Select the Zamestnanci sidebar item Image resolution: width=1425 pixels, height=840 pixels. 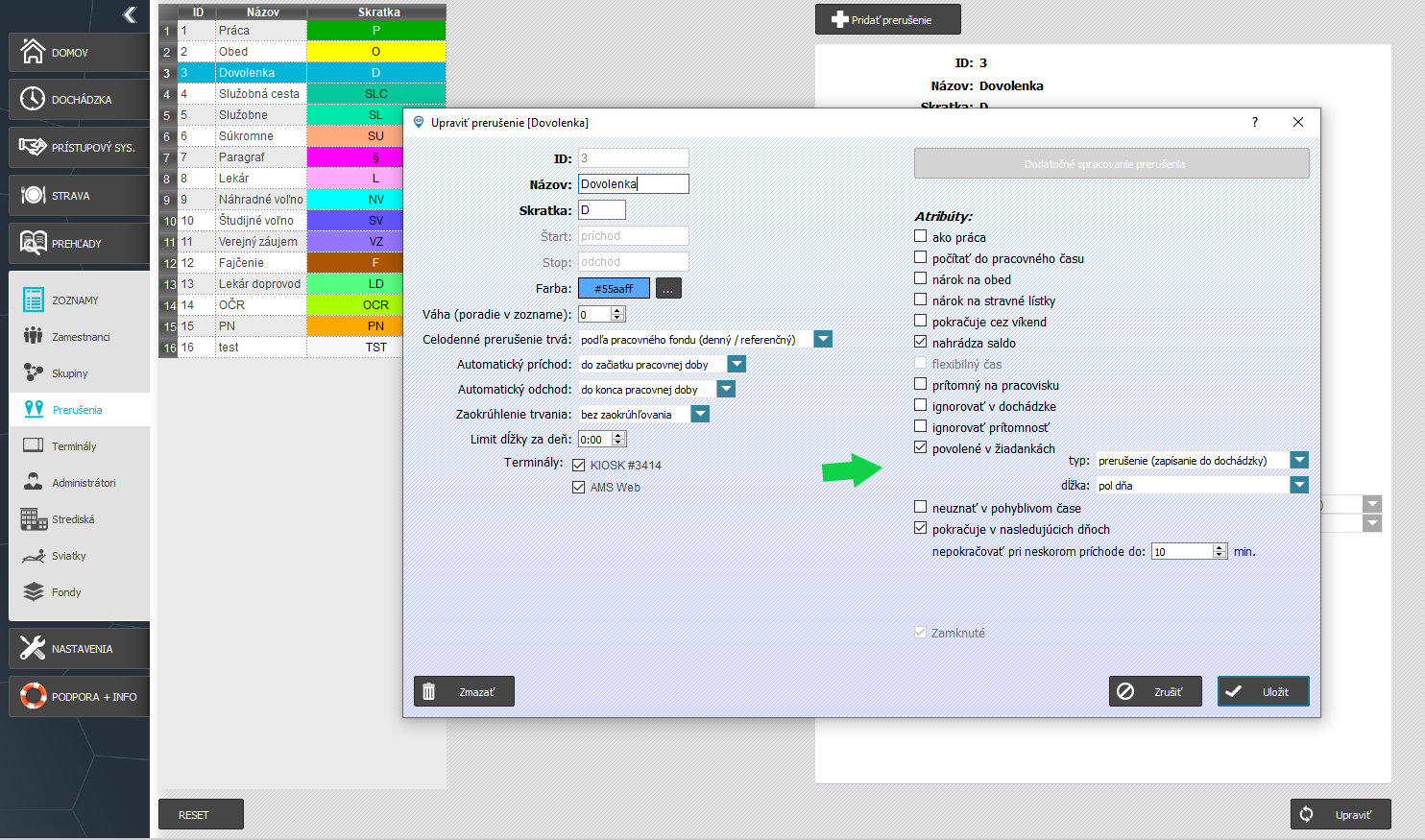tap(79, 337)
